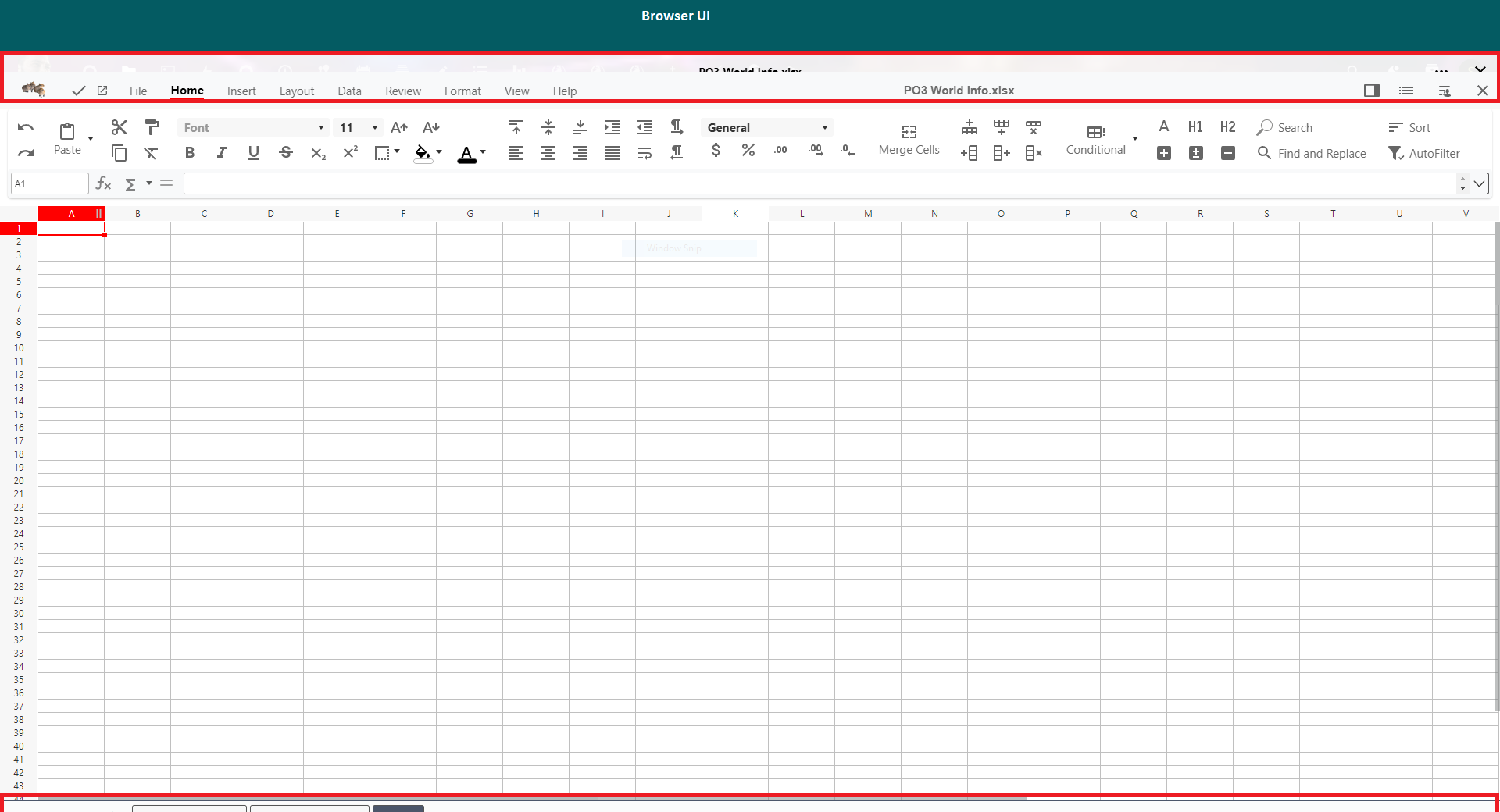Click the Increase font size icon
The image size is (1500, 812).
(x=399, y=127)
